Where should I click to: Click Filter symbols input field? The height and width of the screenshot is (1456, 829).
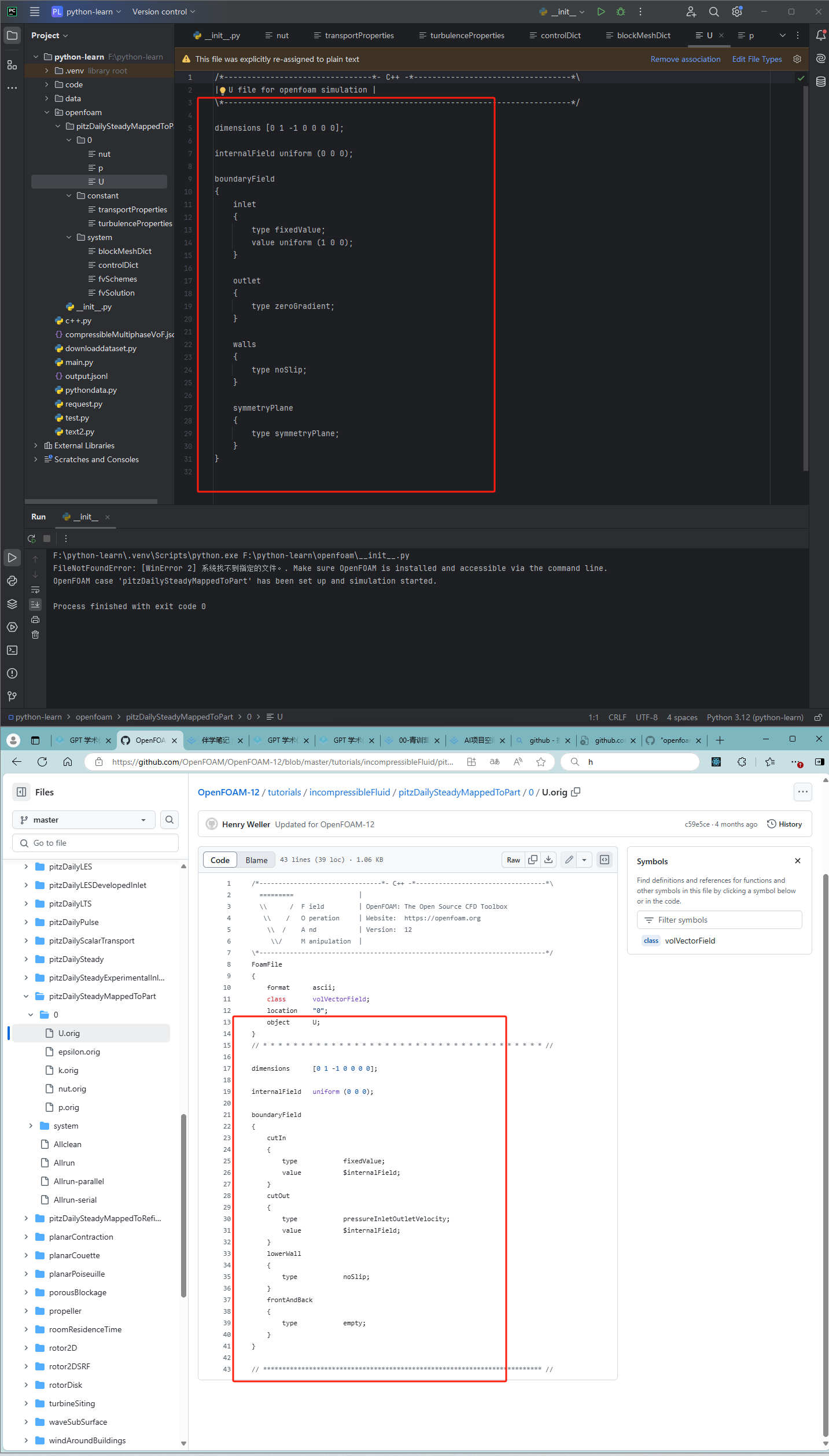[720, 920]
